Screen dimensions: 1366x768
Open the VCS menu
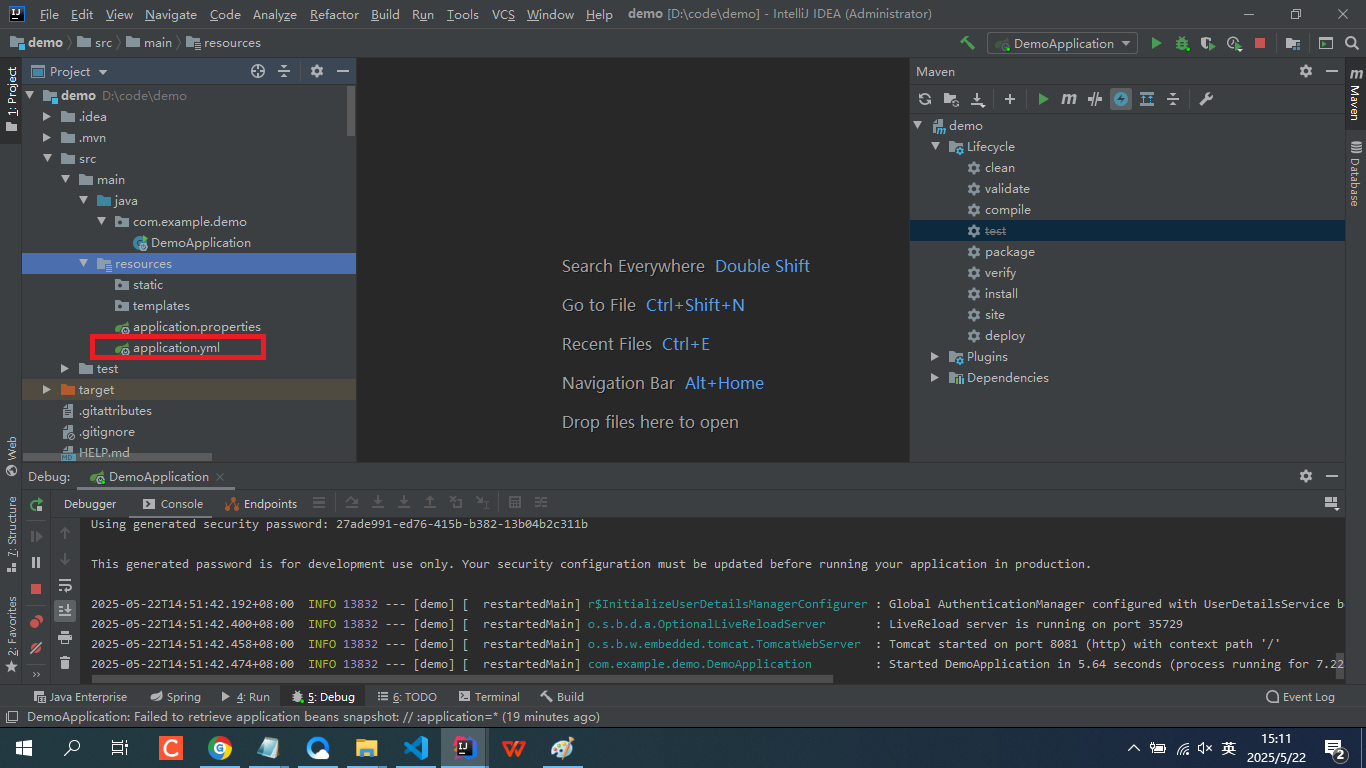point(503,14)
